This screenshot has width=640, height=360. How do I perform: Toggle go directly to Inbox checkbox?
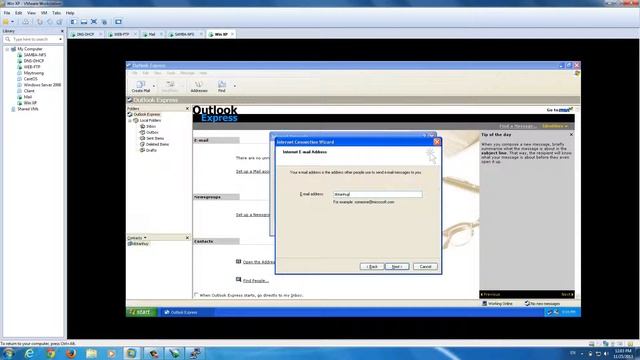(196, 295)
